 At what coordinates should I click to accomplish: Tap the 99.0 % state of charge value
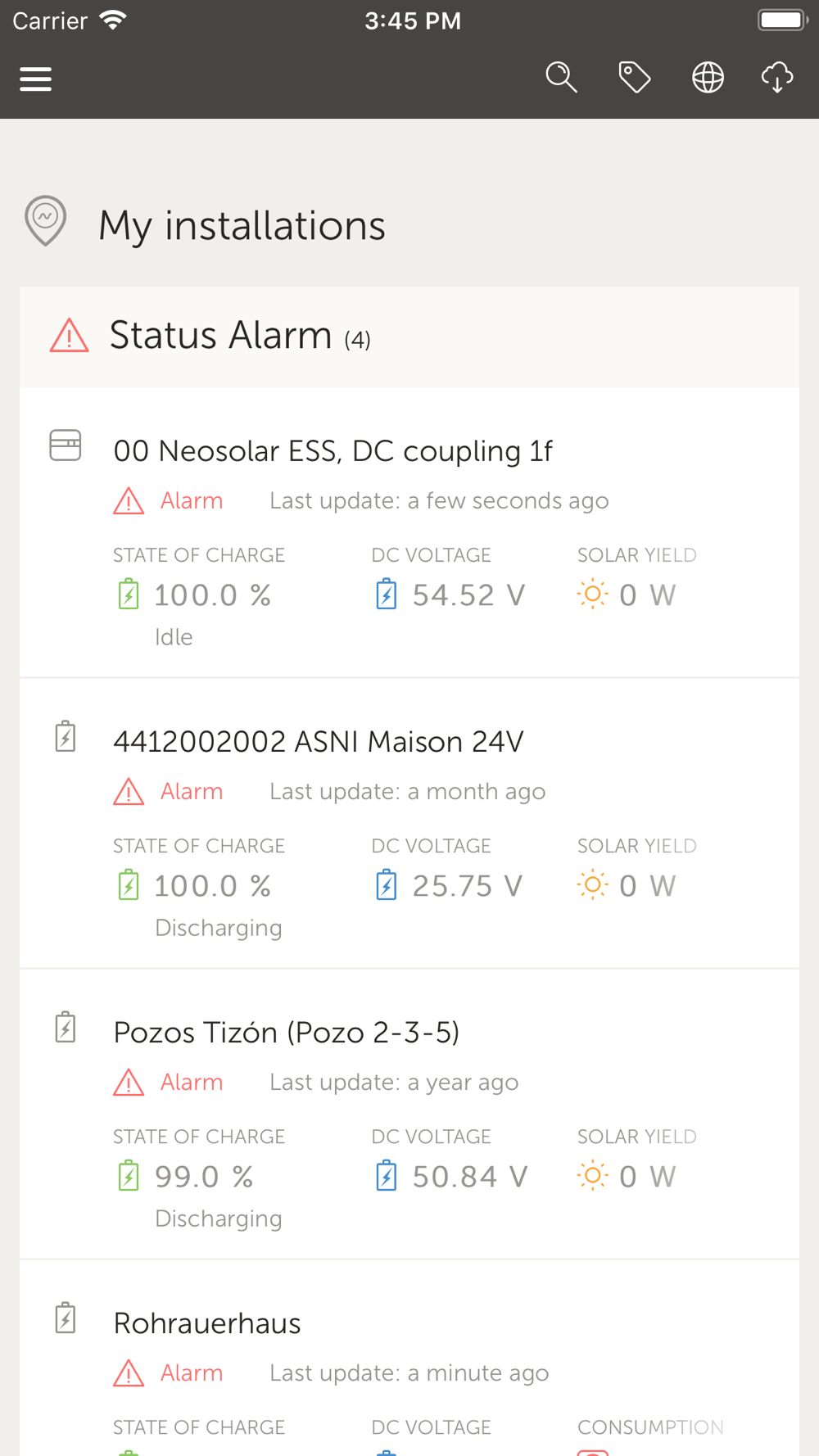coord(203,1177)
